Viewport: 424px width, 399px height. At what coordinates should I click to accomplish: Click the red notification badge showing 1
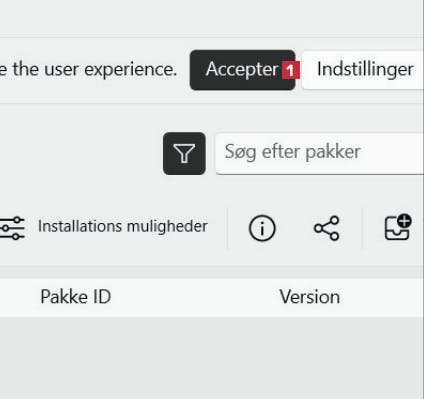(x=290, y=70)
